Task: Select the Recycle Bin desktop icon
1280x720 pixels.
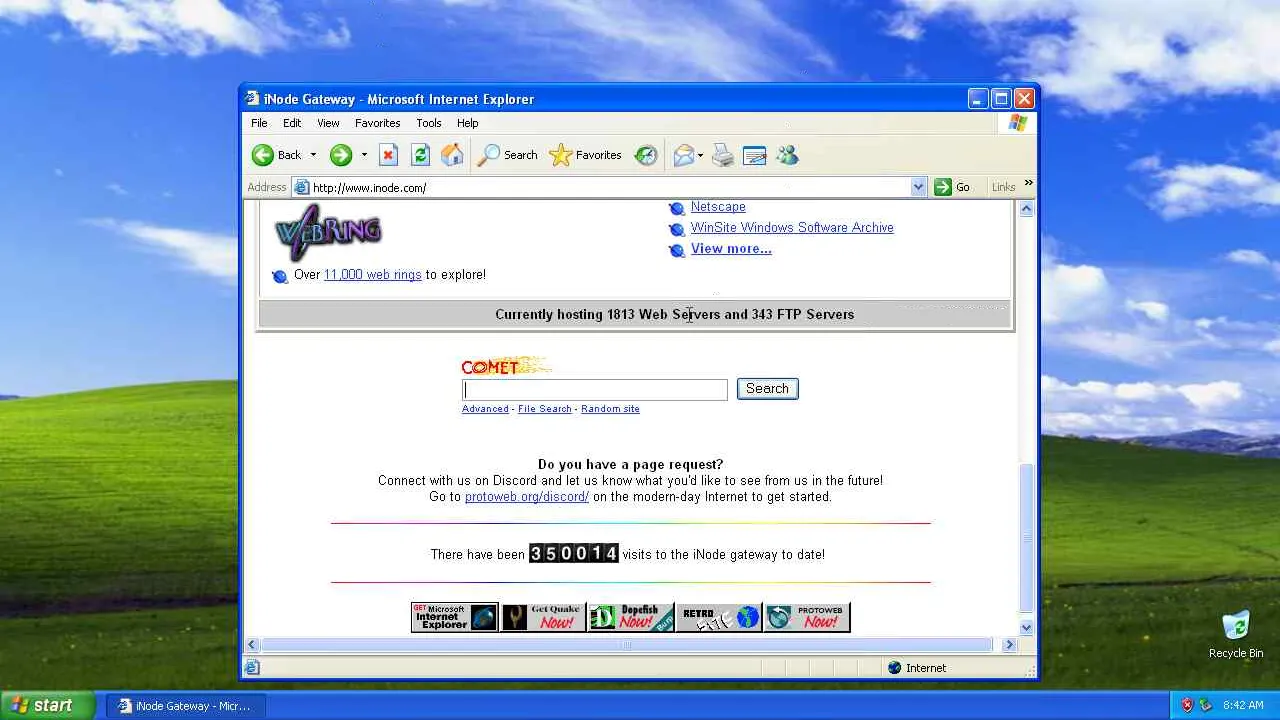Action: 1236,635
